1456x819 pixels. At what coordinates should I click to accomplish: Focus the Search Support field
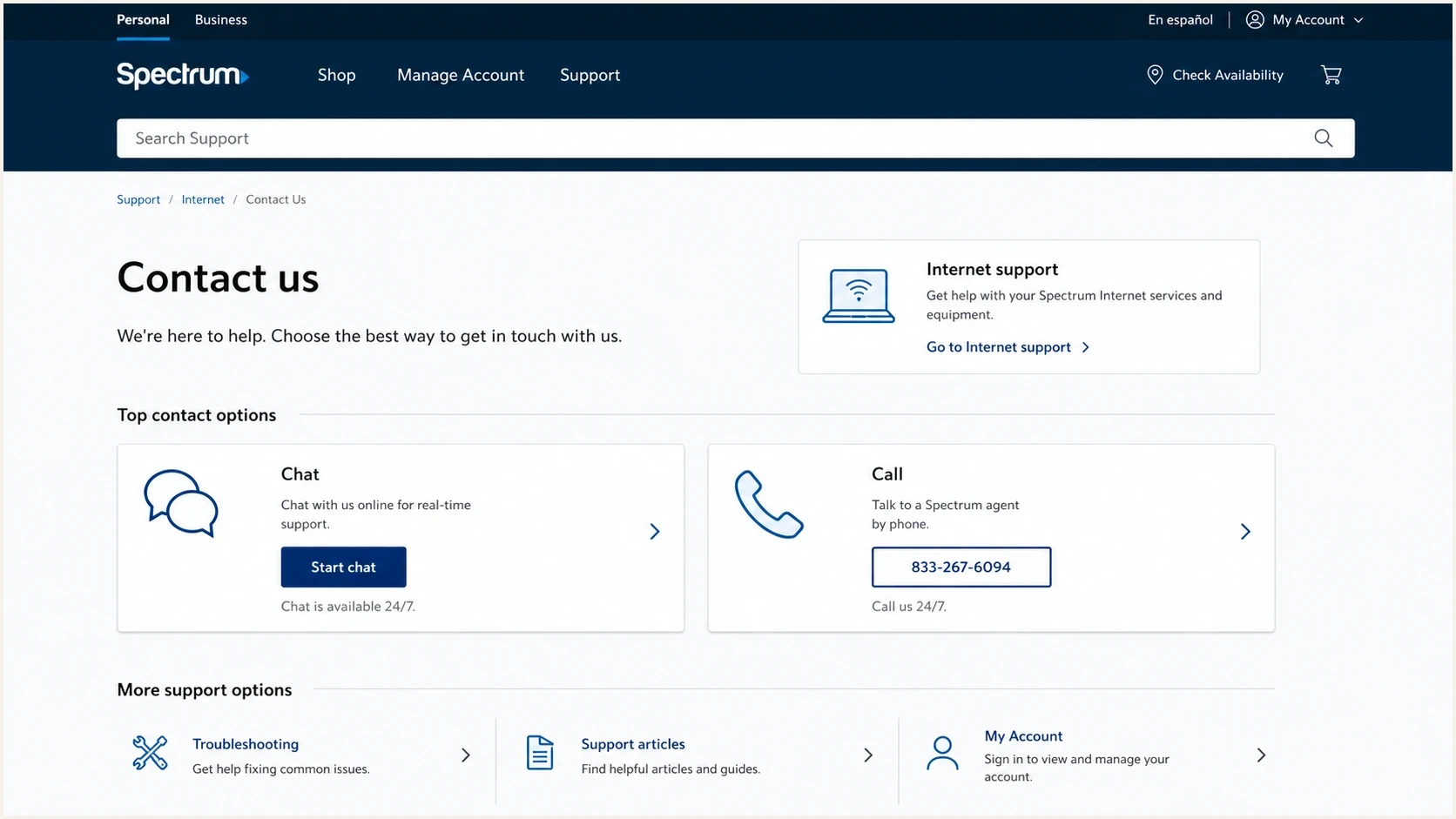[x=736, y=138]
